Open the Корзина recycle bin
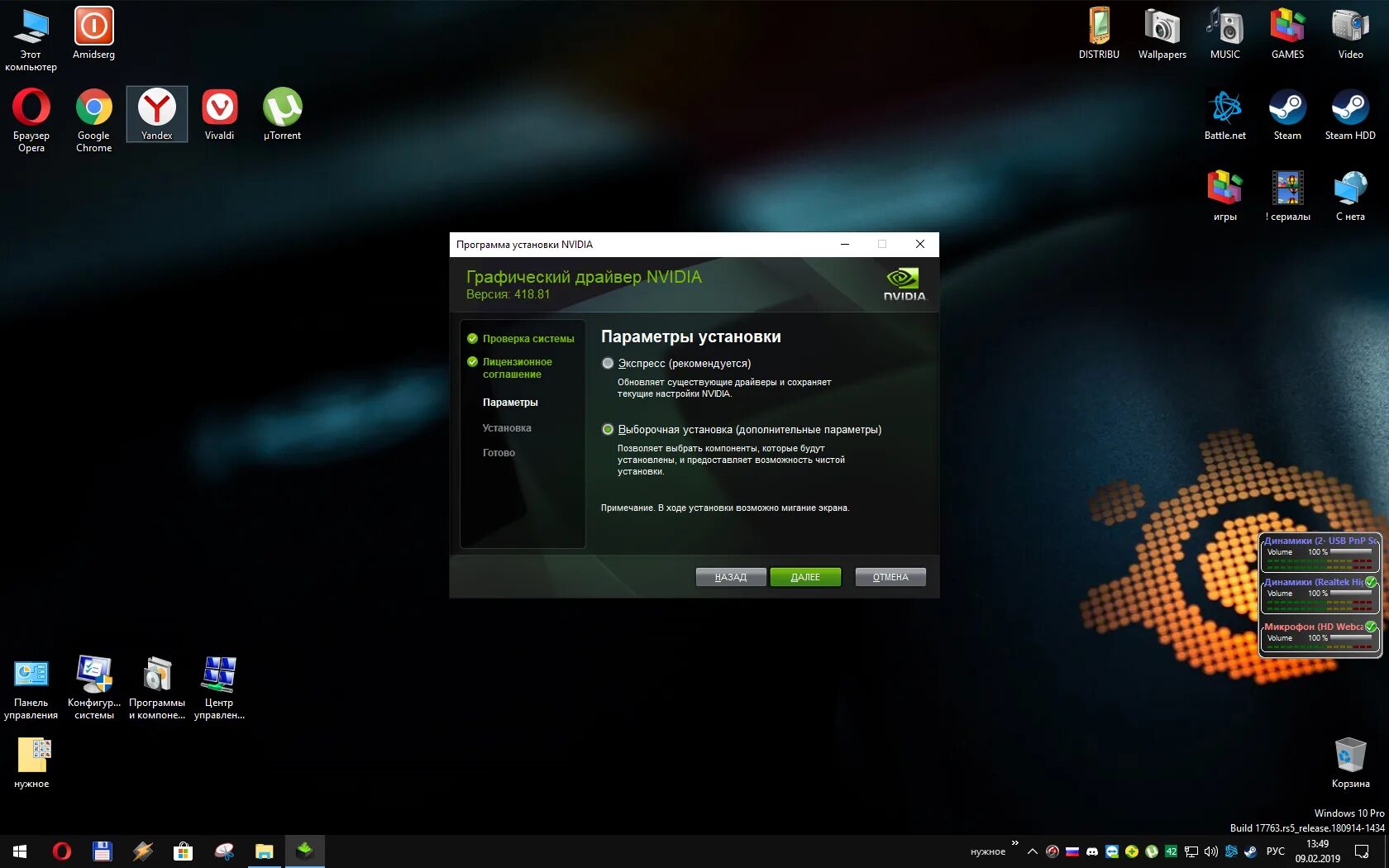Image resolution: width=1389 pixels, height=868 pixels. click(x=1351, y=763)
